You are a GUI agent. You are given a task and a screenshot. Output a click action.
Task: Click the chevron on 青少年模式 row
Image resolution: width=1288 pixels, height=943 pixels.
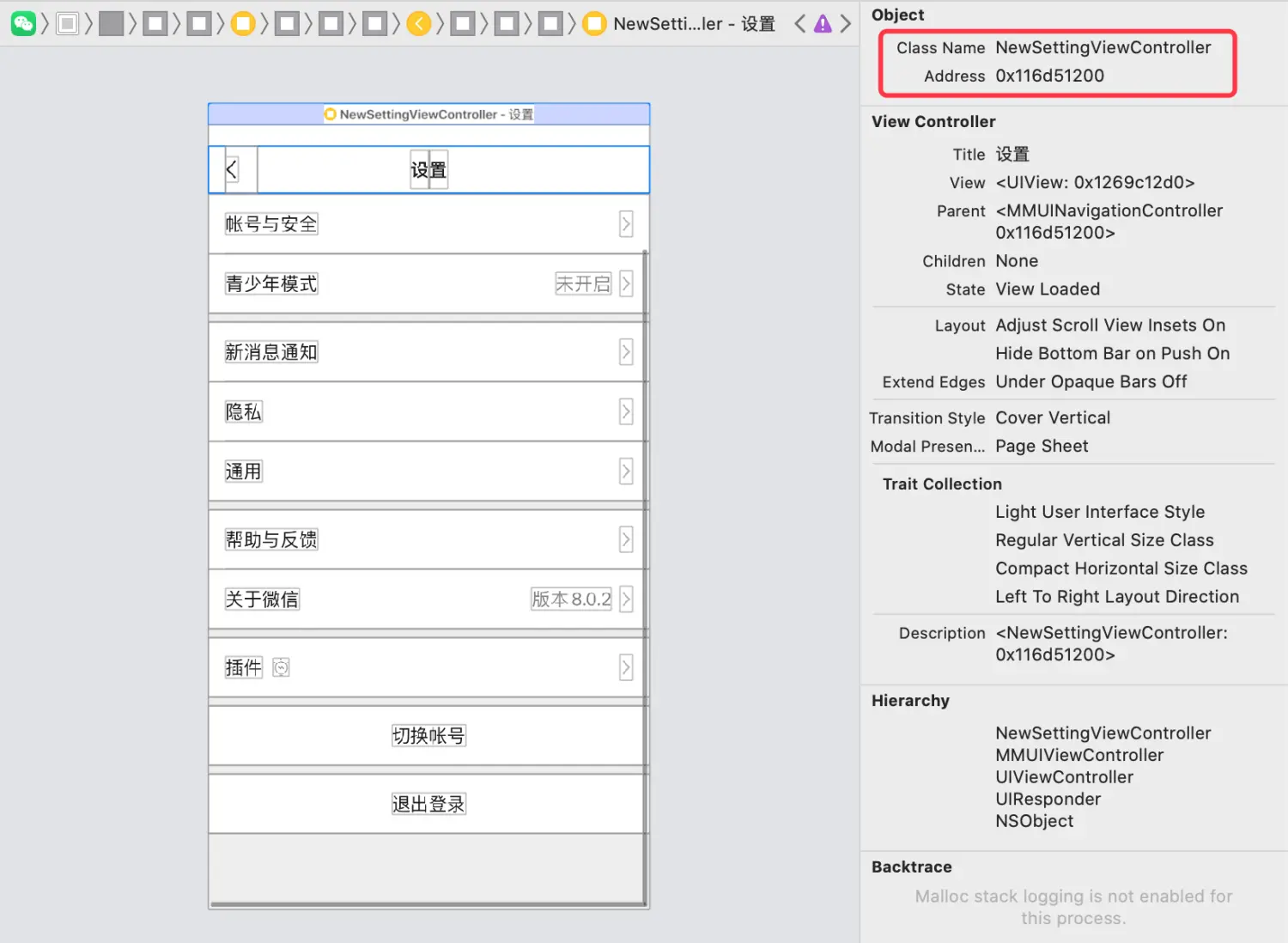click(x=626, y=283)
